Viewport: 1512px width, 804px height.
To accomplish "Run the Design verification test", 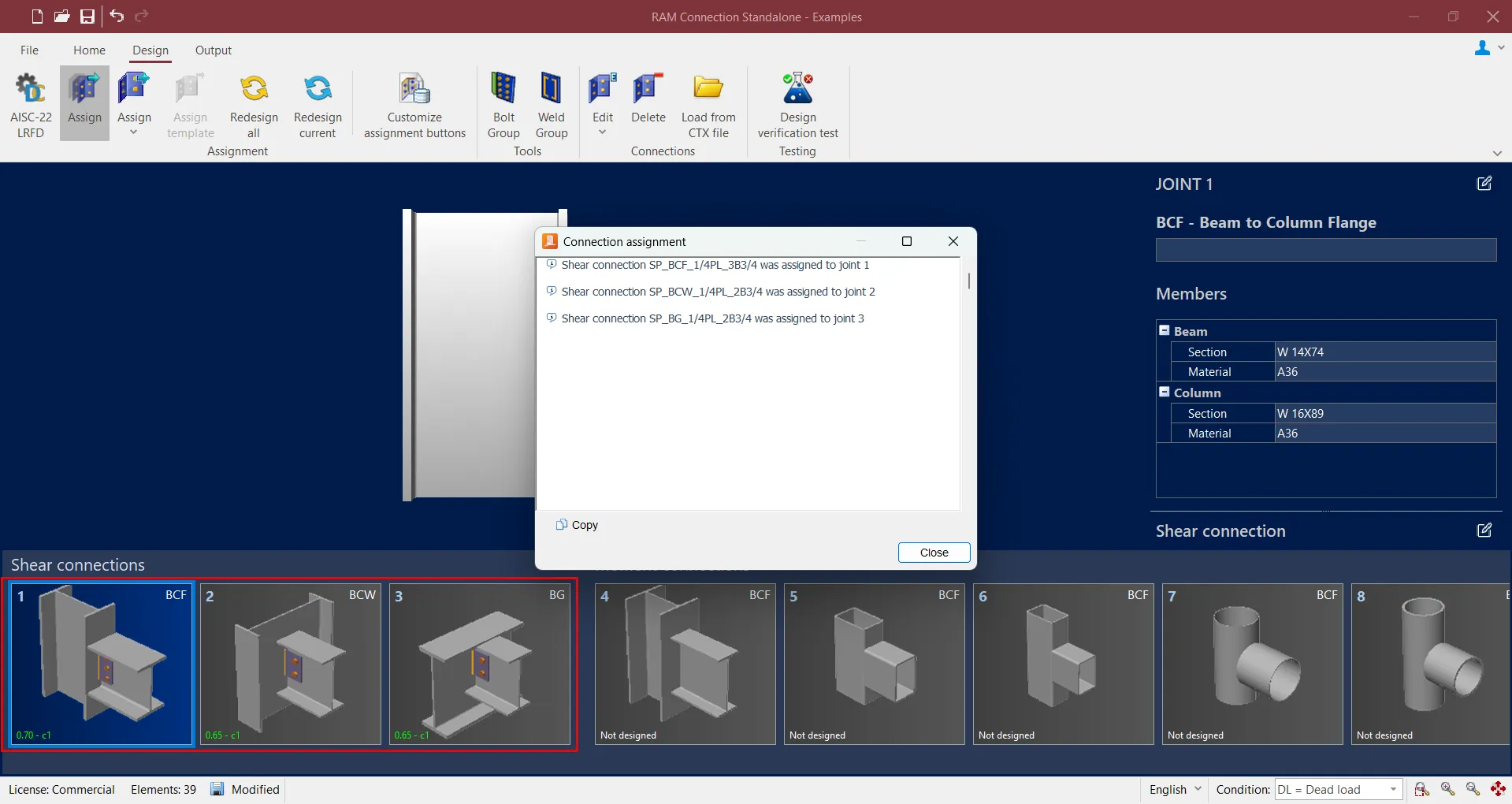I will pos(797,106).
